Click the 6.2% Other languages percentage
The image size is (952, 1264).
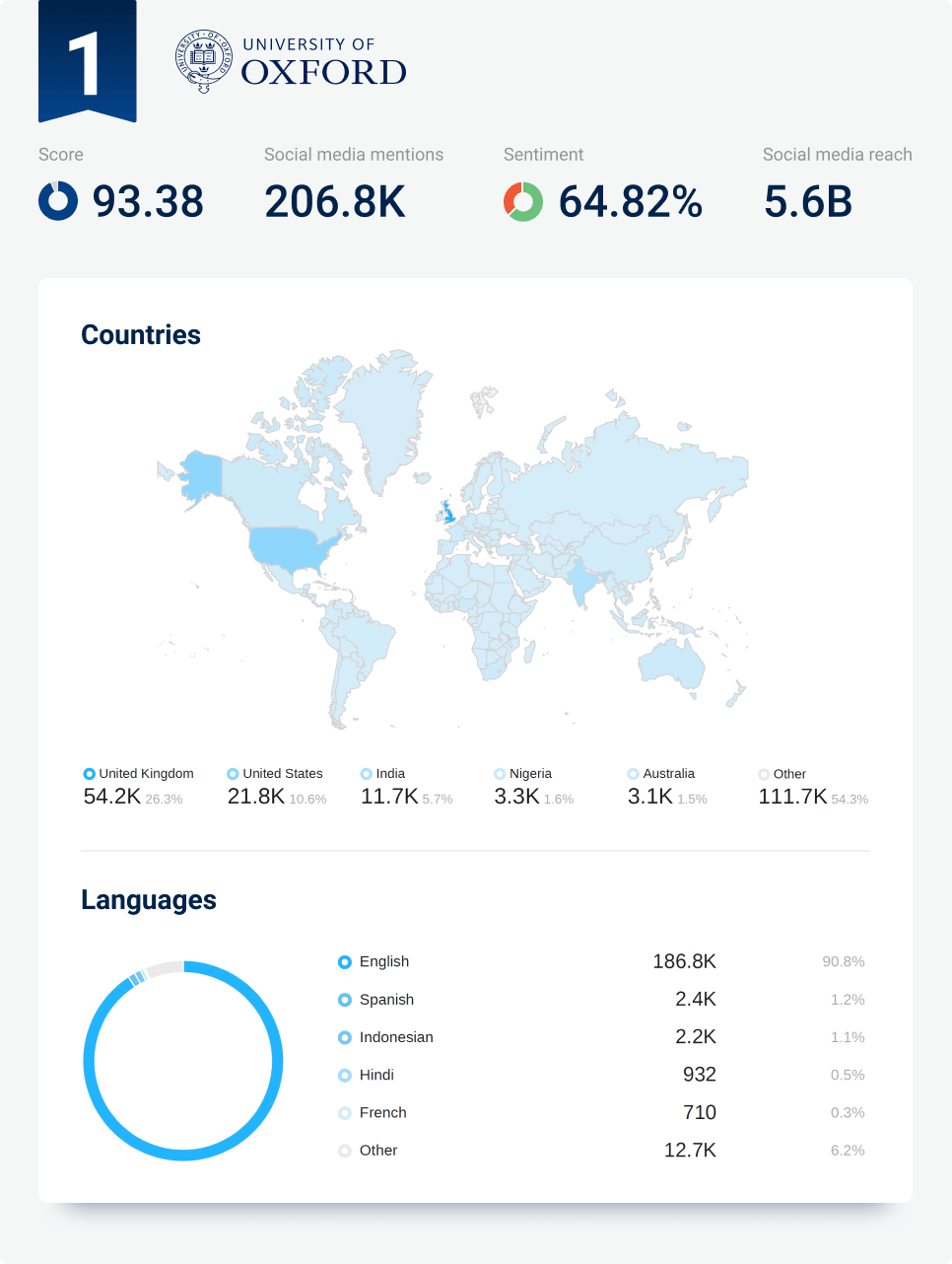point(848,1151)
